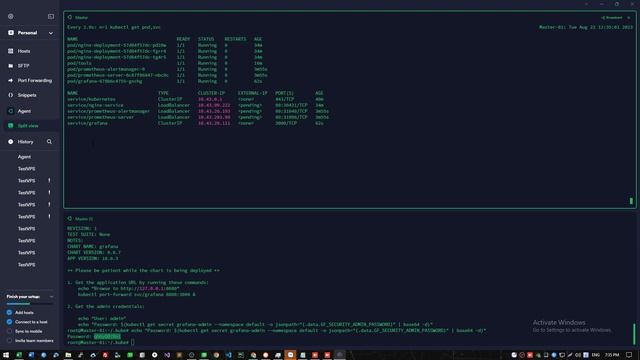Click the highlighted orange taskbar app
640x360 pixels.
pos(290,355)
